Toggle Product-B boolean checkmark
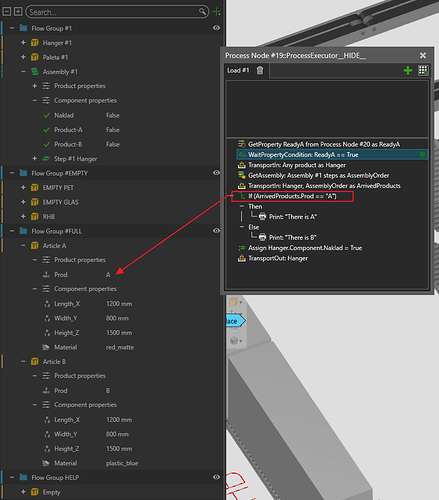Viewport: 439px width, 500px height. pyautogui.click(x=47, y=144)
